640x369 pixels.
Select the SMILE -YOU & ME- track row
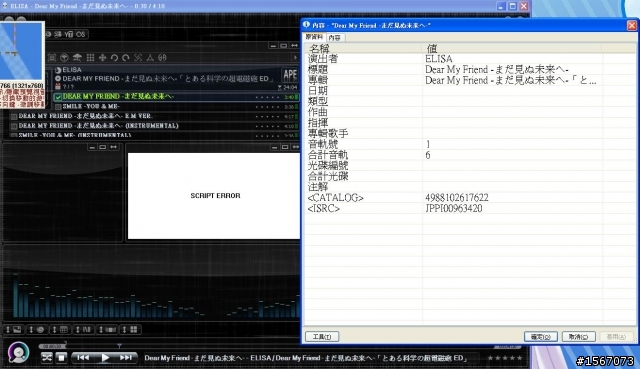pos(176,107)
